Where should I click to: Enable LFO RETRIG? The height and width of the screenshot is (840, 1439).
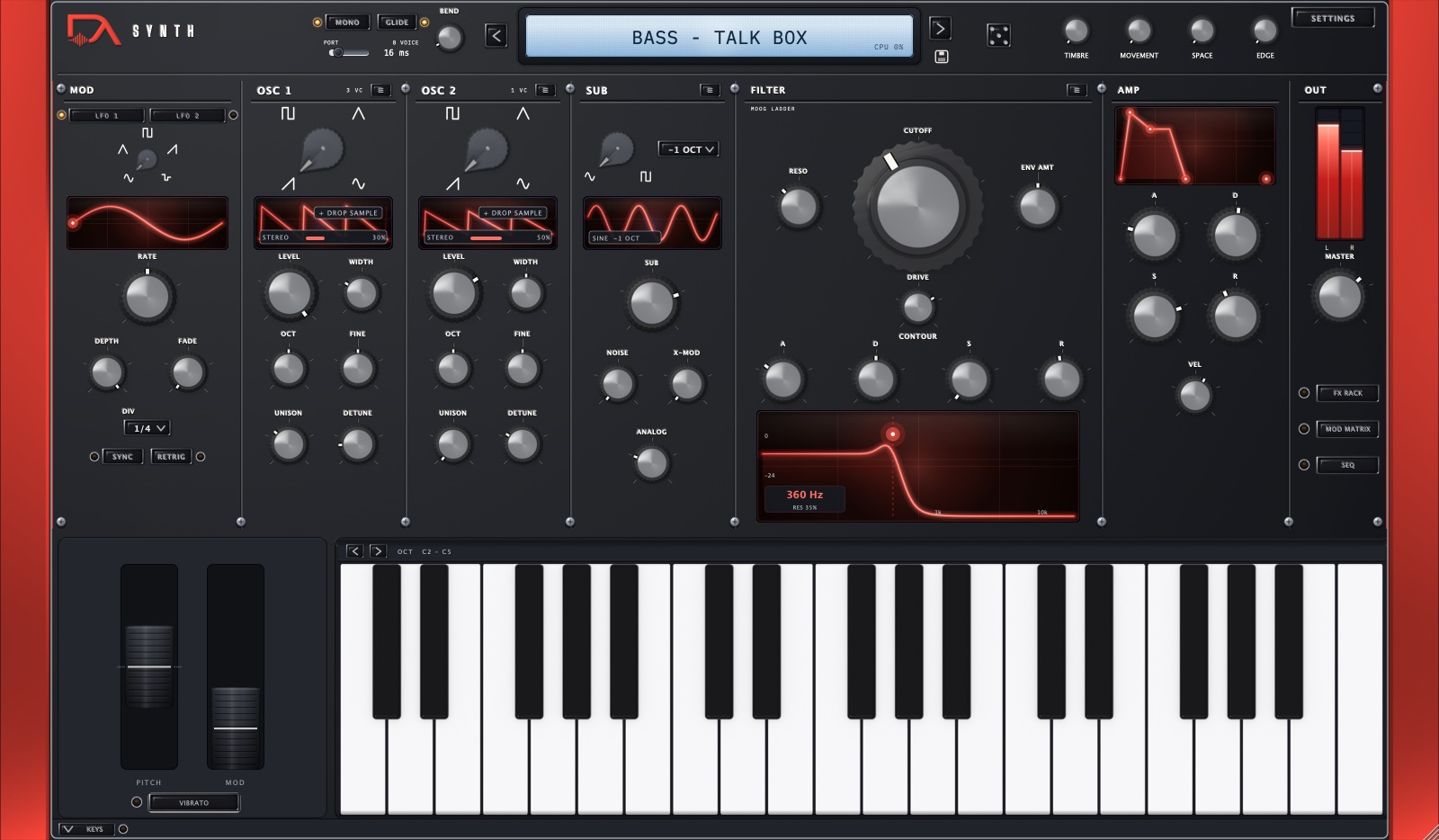[x=171, y=457]
